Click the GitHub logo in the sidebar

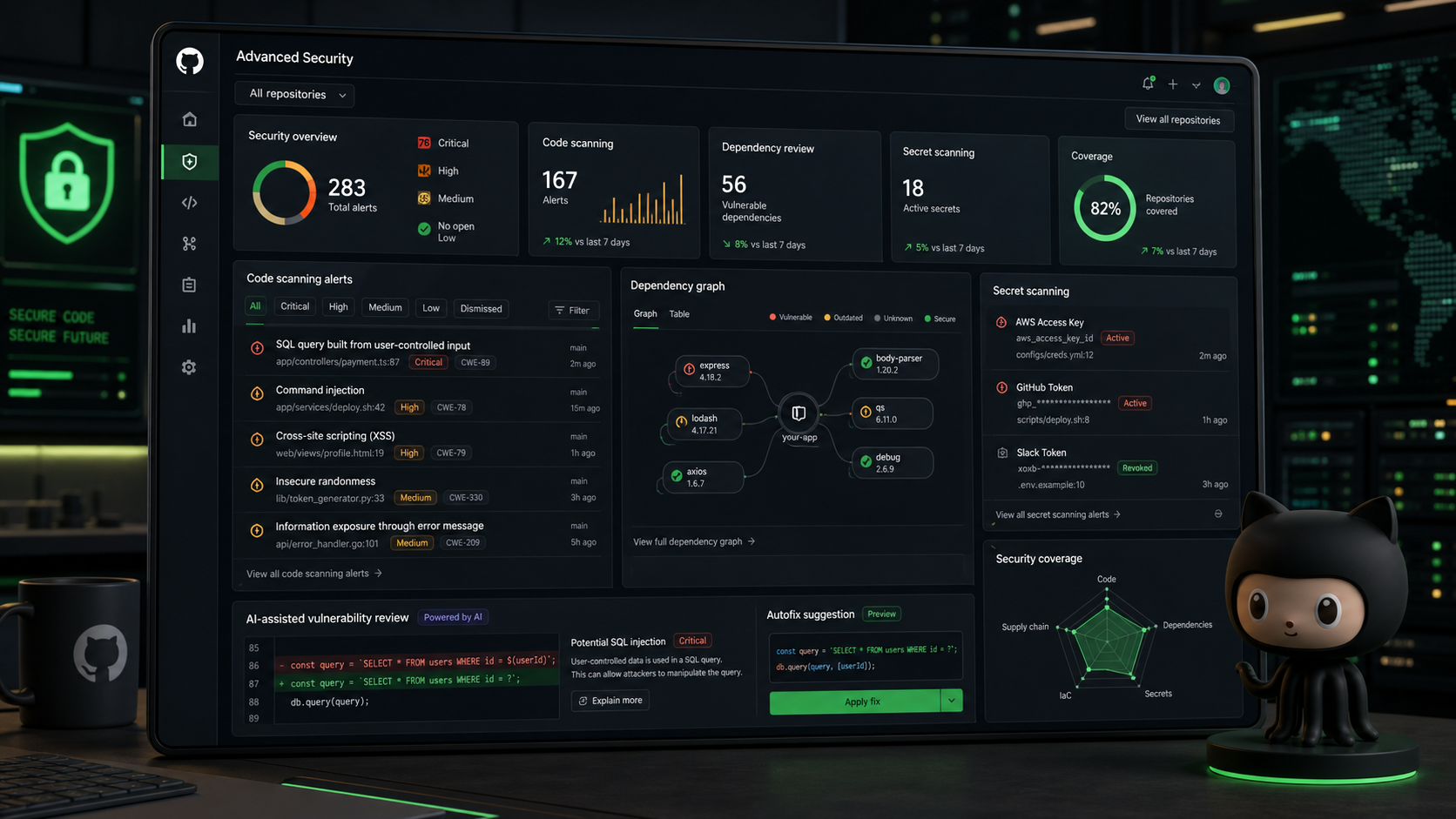tap(190, 61)
